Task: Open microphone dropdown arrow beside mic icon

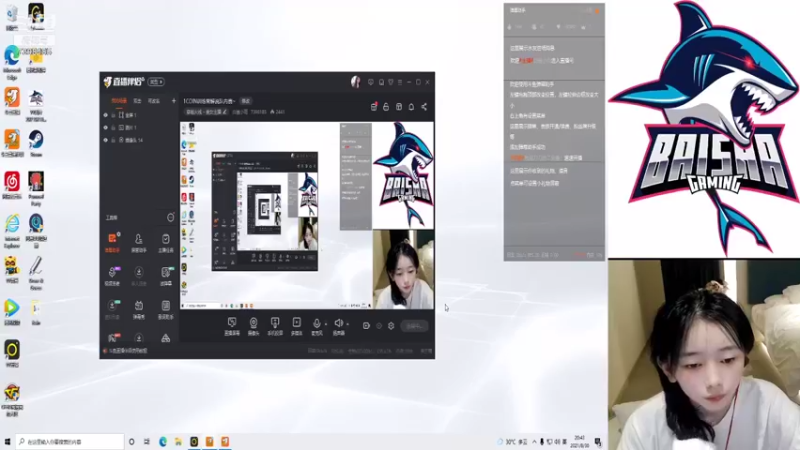Action: coord(326,324)
